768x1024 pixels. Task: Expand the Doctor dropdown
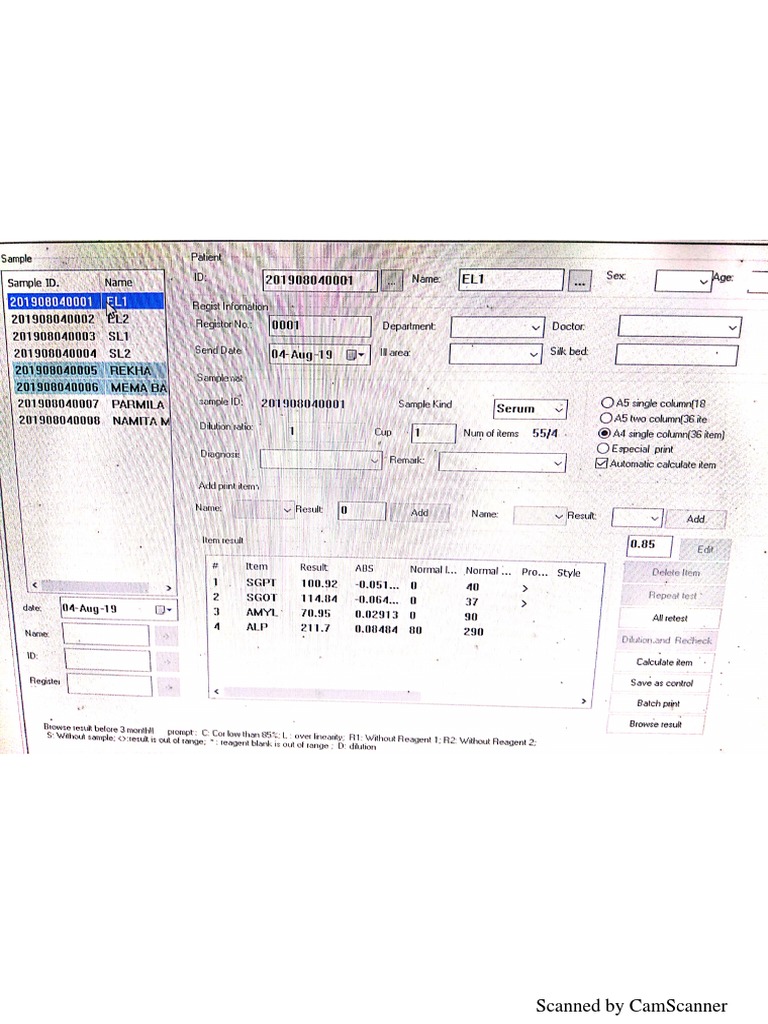click(732, 327)
